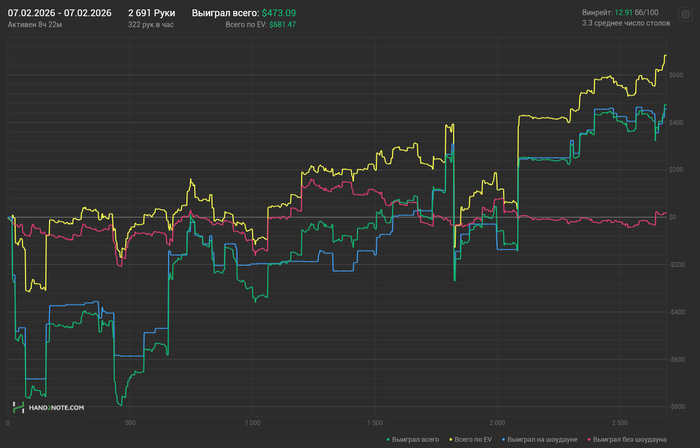
Task: Click the '-$400' y-axis label
Action: [x=676, y=312]
